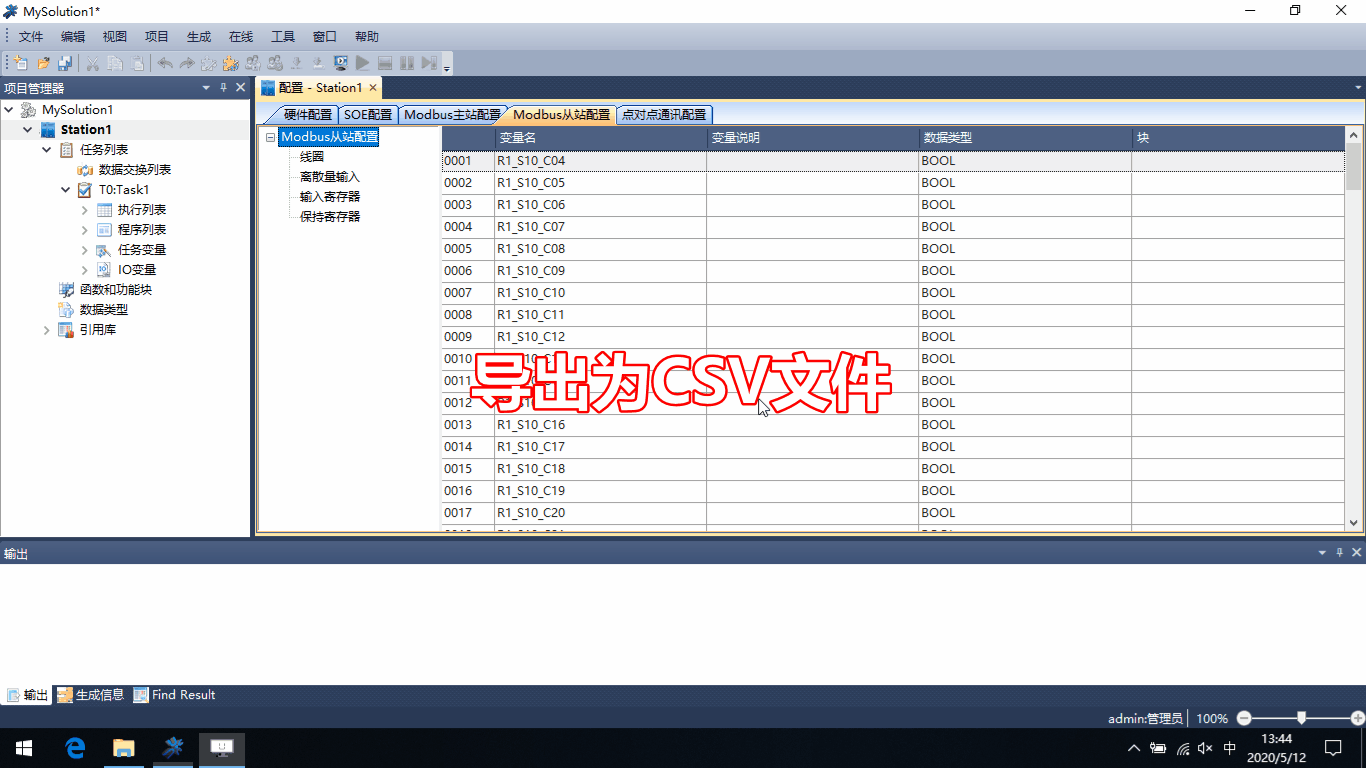Select 输入寄存器 under Modbus从站配置
Viewport: 1366px width, 768px height.
point(330,196)
